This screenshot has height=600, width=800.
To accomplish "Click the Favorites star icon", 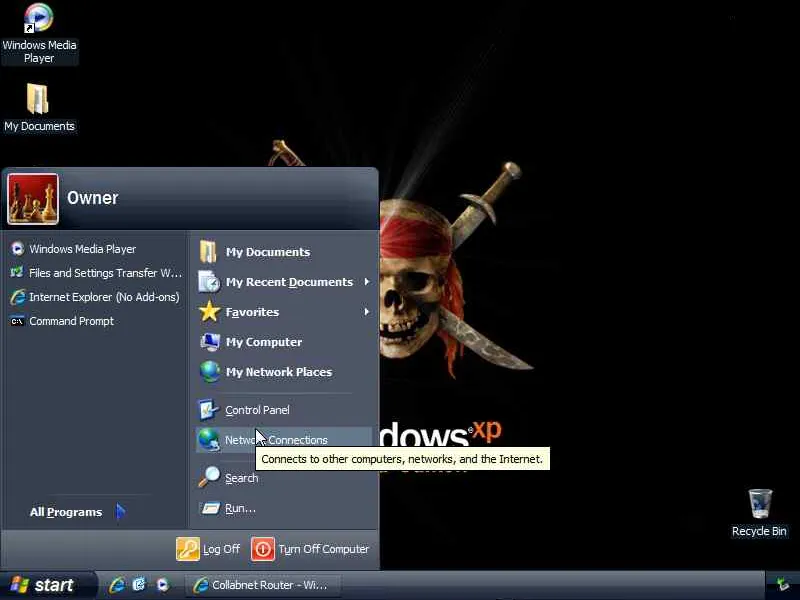I will tap(209, 311).
